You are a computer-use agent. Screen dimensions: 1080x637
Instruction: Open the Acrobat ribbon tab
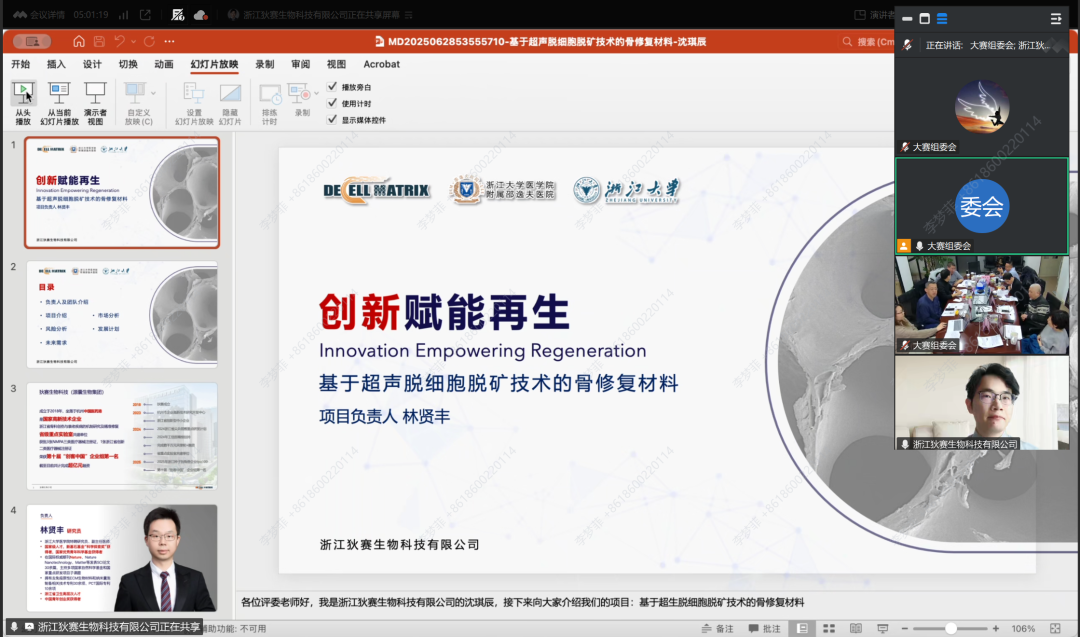382,64
